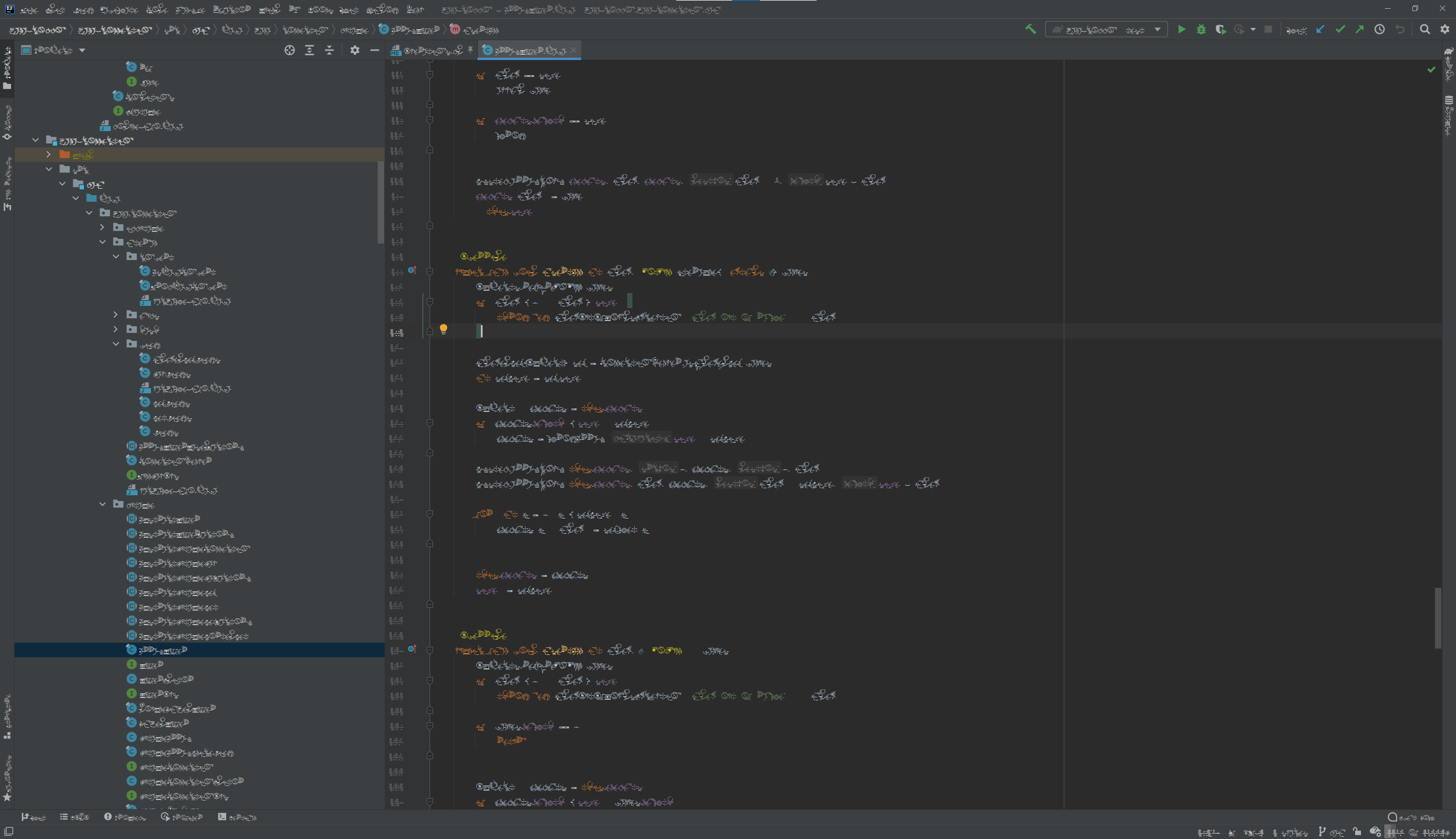This screenshot has width=1456, height=839.
Task: Click the Expand All icon in the Project panel
Action: click(310, 50)
